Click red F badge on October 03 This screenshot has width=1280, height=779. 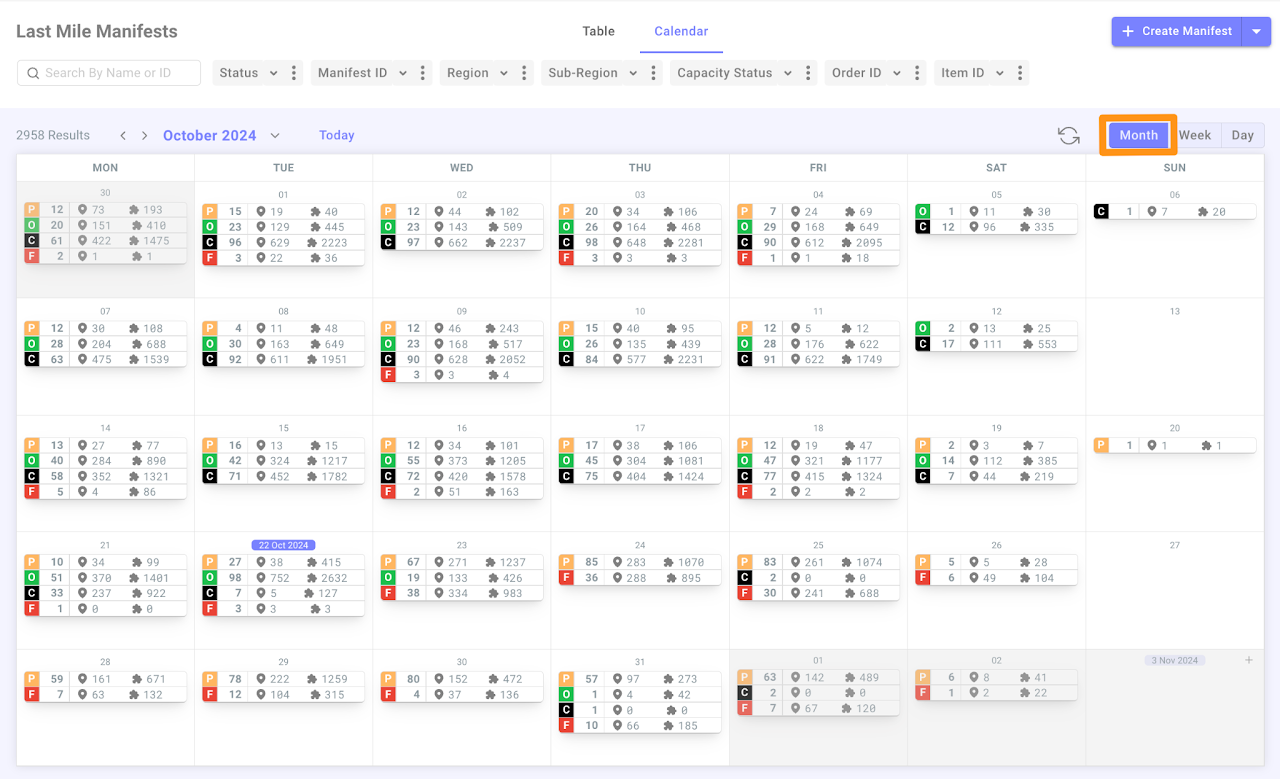[x=566, y=258]
